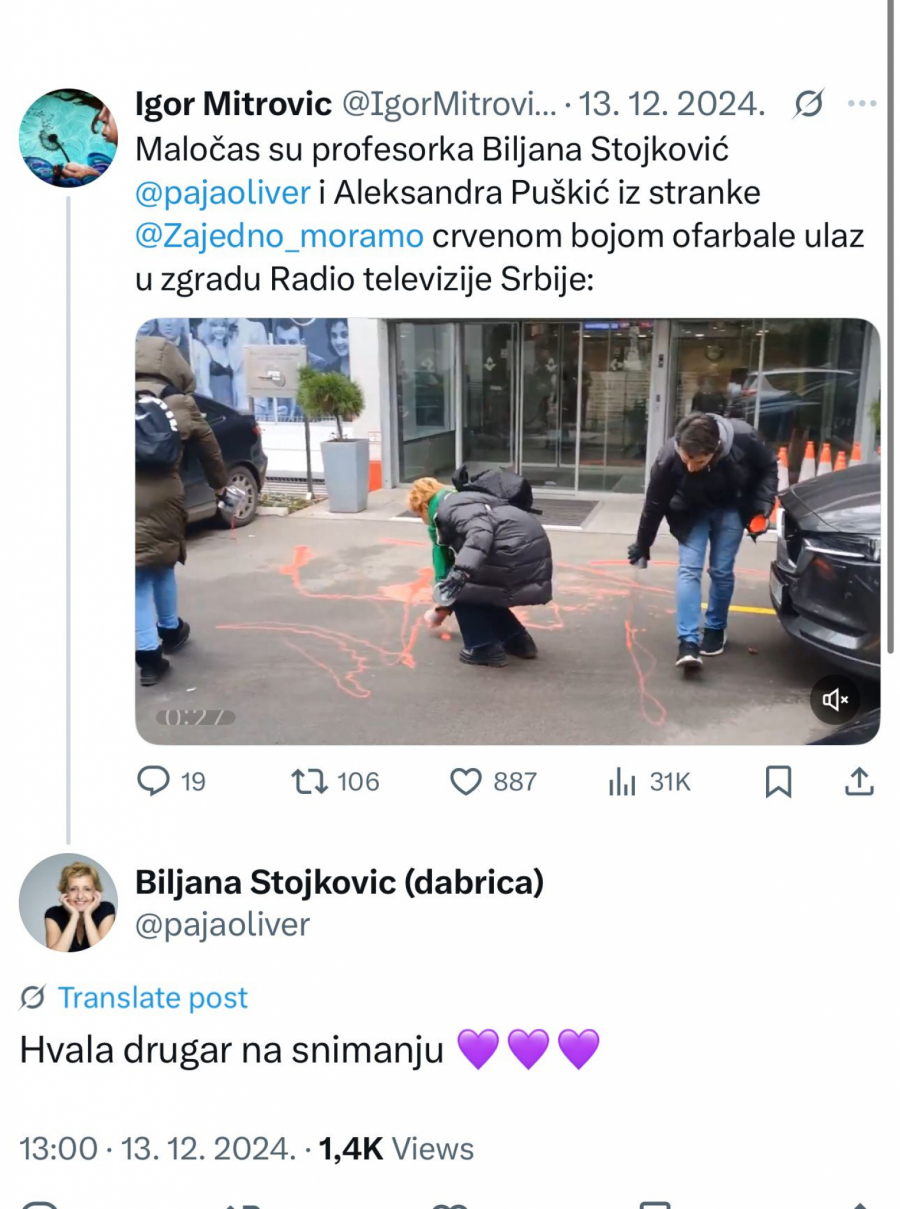
Task: Click the 0:27 video duration label
Action: coord(195,717)
